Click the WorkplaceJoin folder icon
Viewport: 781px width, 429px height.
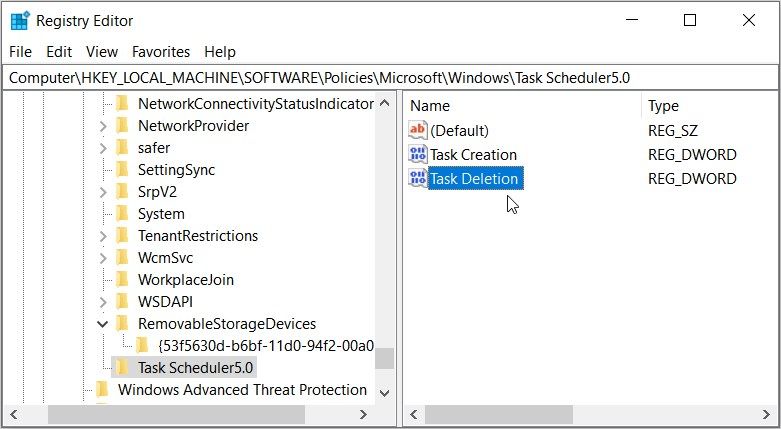(122, 280)
